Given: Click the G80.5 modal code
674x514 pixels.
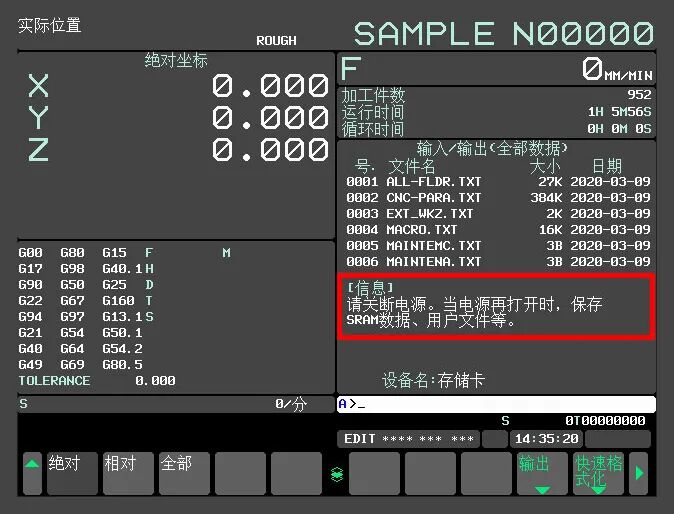Looking at the screenshot, I should coord(122,364).
